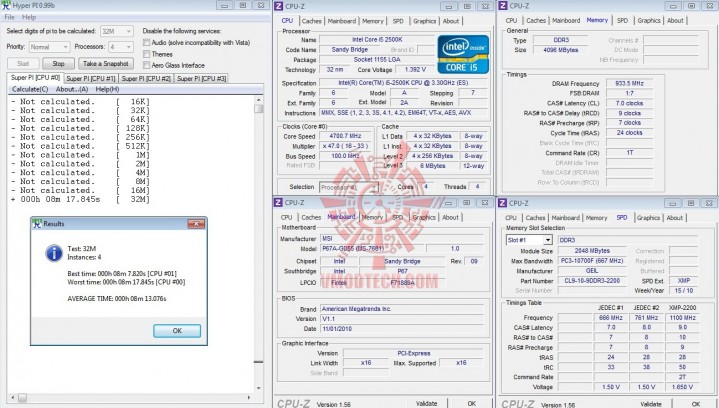Click the DRAM Frequency 933.5 MHz value
The height and width of the screenshot is (408, 719).
coord(630,83)
